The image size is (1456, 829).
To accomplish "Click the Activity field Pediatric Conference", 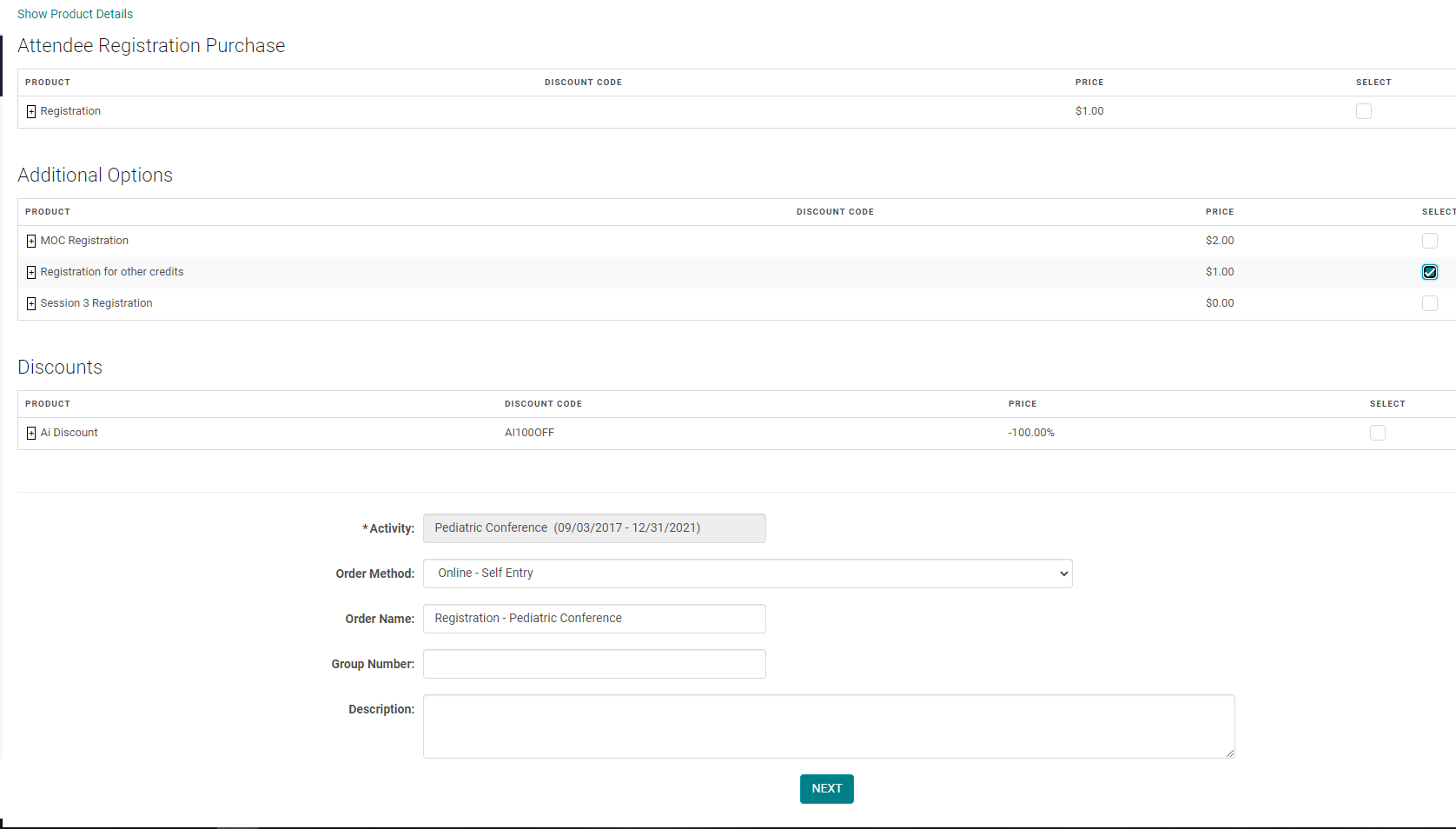I will [x=594, y=528].
